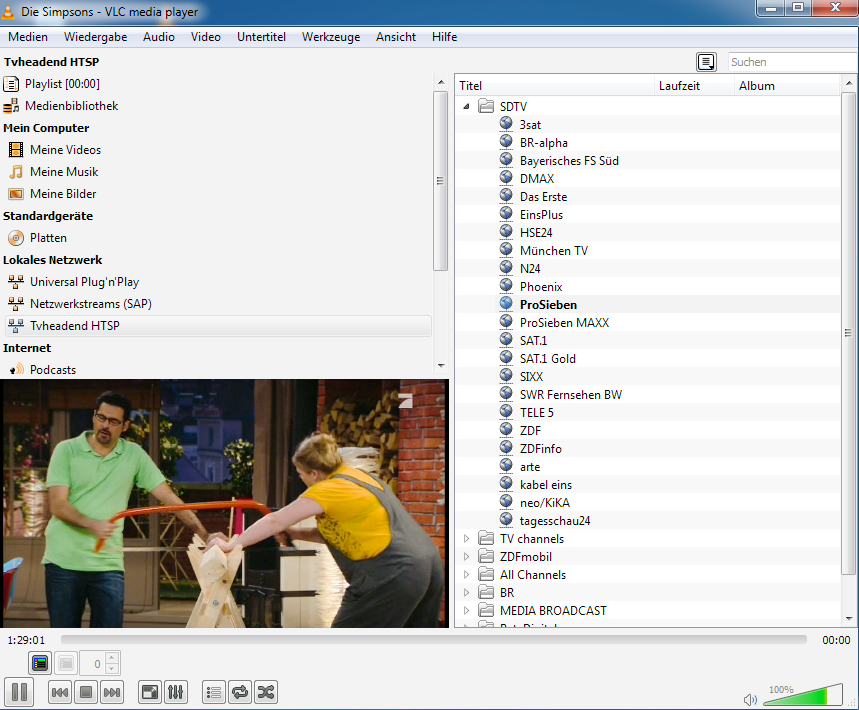Toggle shuffle random playback

coord(266,692)
